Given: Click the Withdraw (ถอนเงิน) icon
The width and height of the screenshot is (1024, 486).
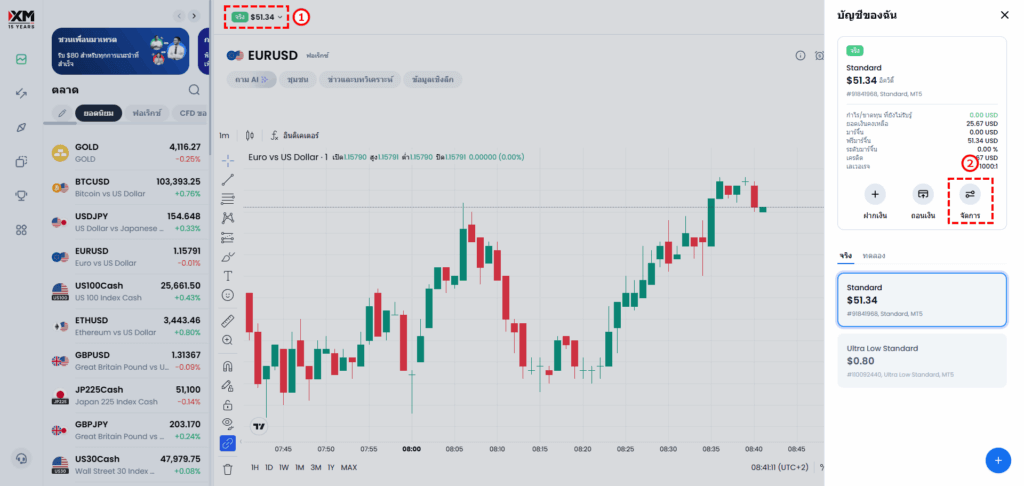Looking at the screenshot, I should tap(922, 195).
